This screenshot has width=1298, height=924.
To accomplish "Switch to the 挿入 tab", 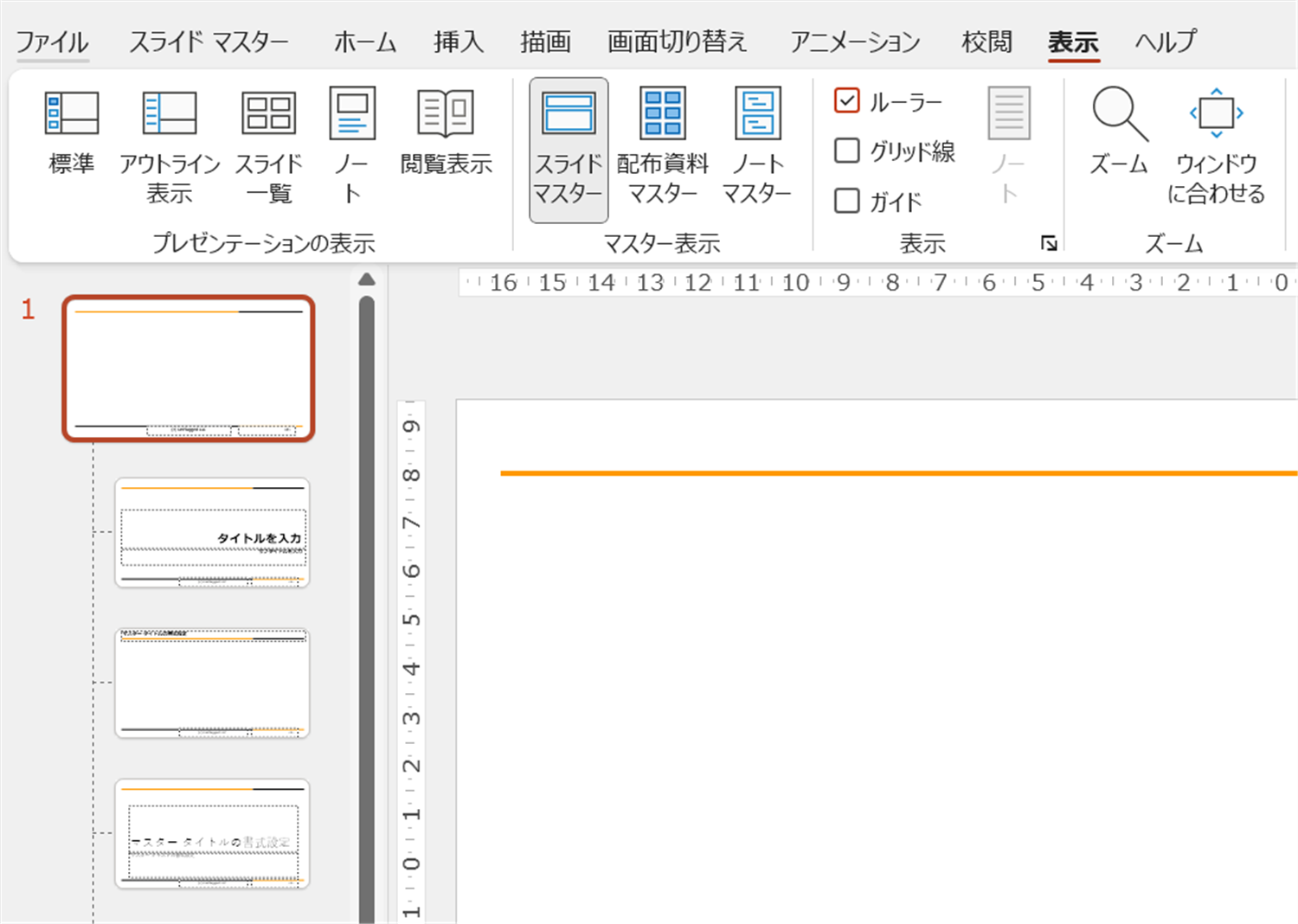I will point(459,42).
